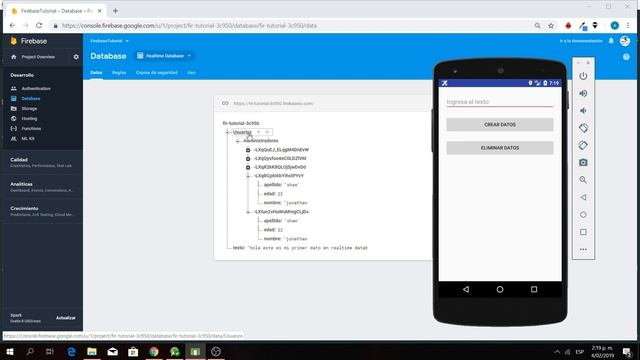Rotate emulator left with the first rotate icon
The width and height of the screenshot is (640, 360).
pos(583,128)
